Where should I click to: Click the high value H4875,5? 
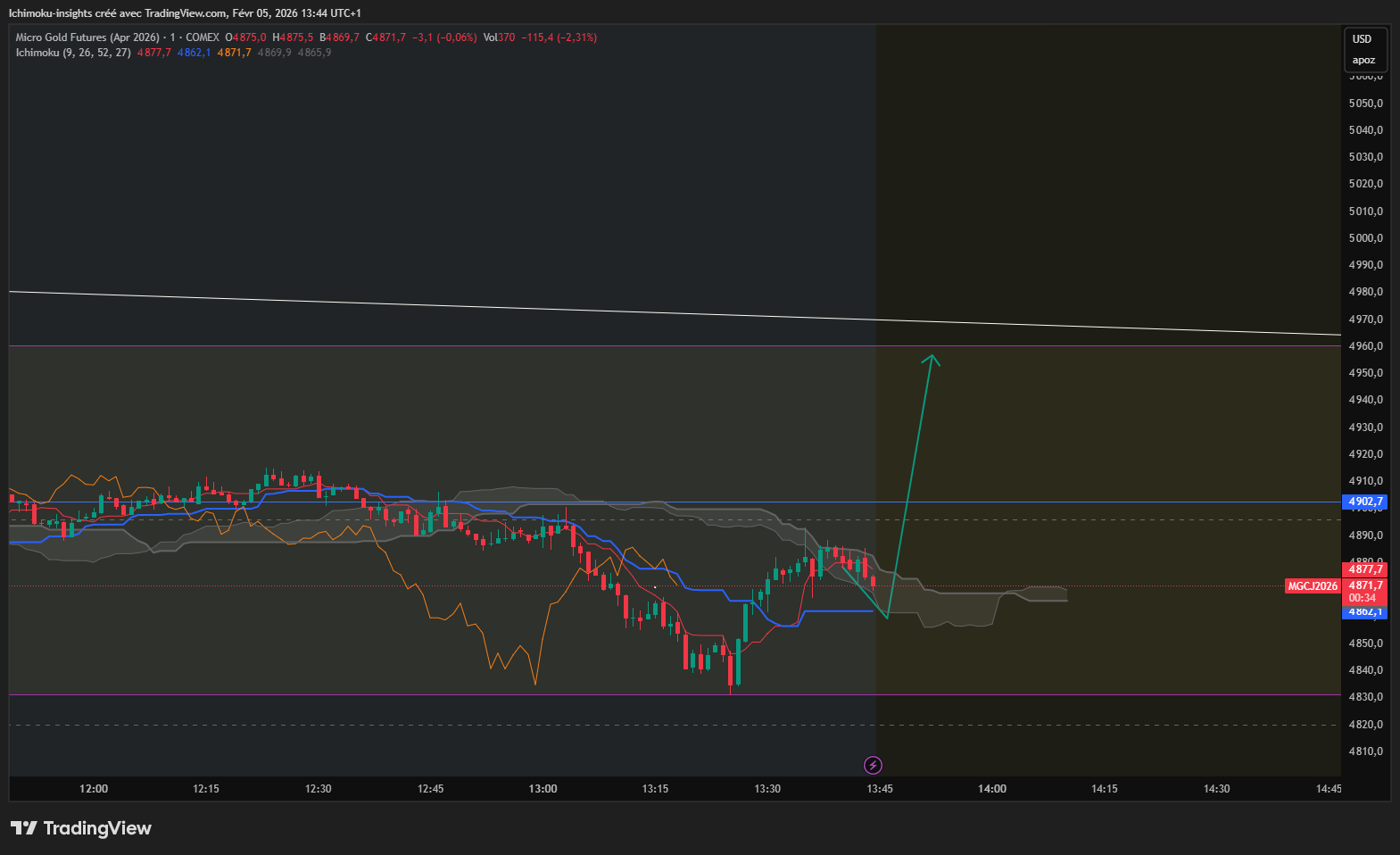point(293,37)
